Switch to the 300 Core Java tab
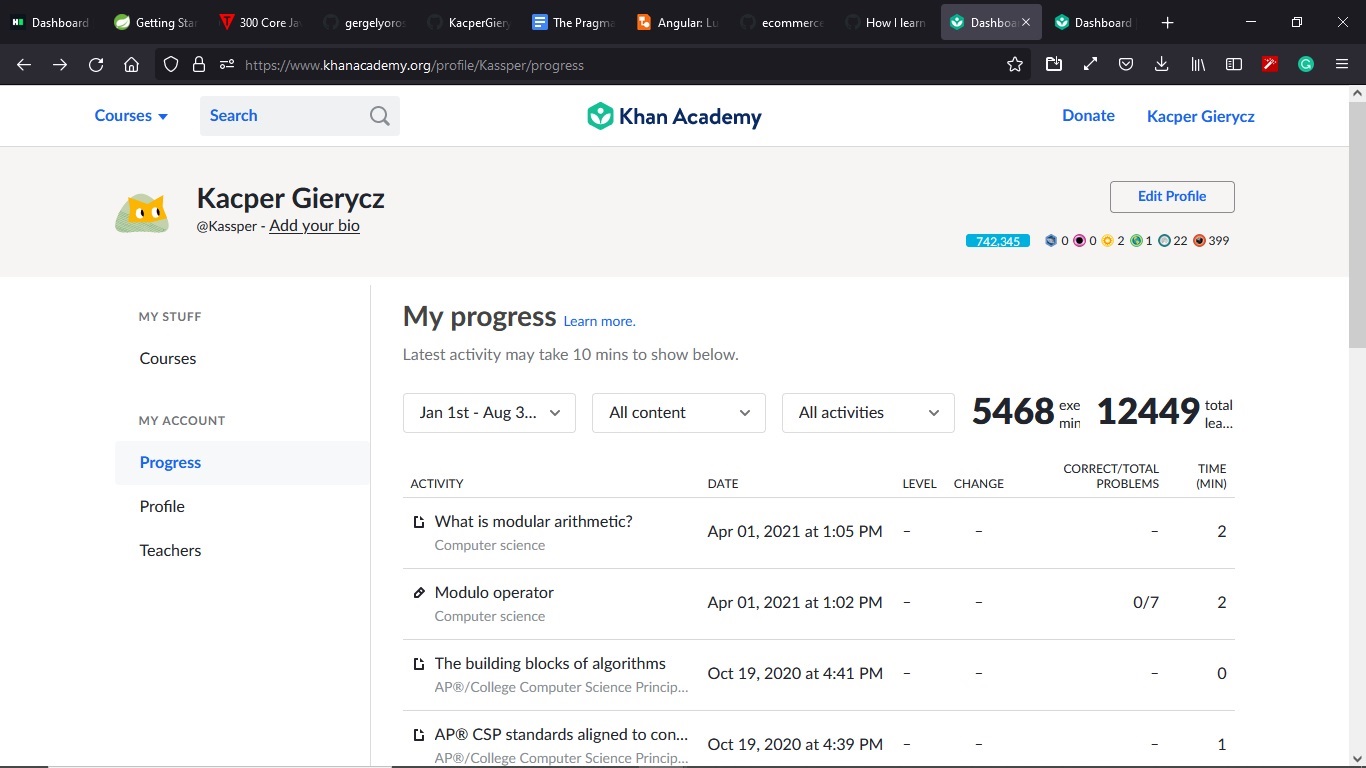The height and width of the screenshot is (768, 1366). 259,22
